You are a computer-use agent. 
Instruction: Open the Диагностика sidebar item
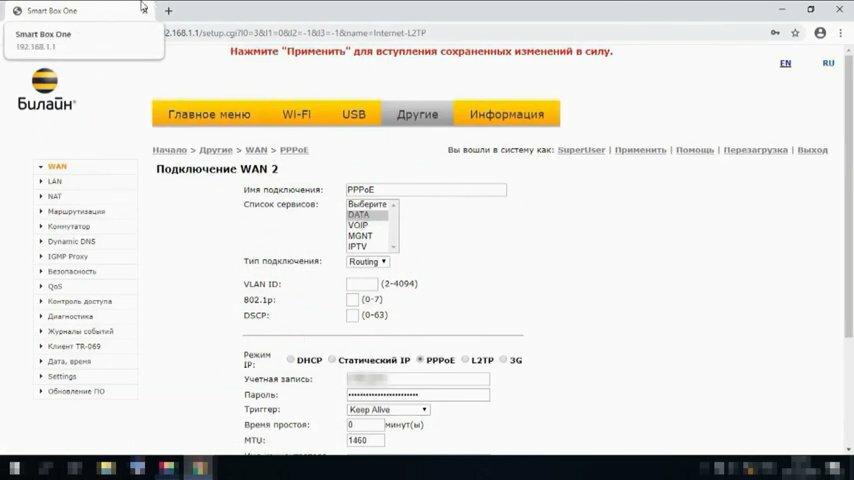click(x=70, y=317)
